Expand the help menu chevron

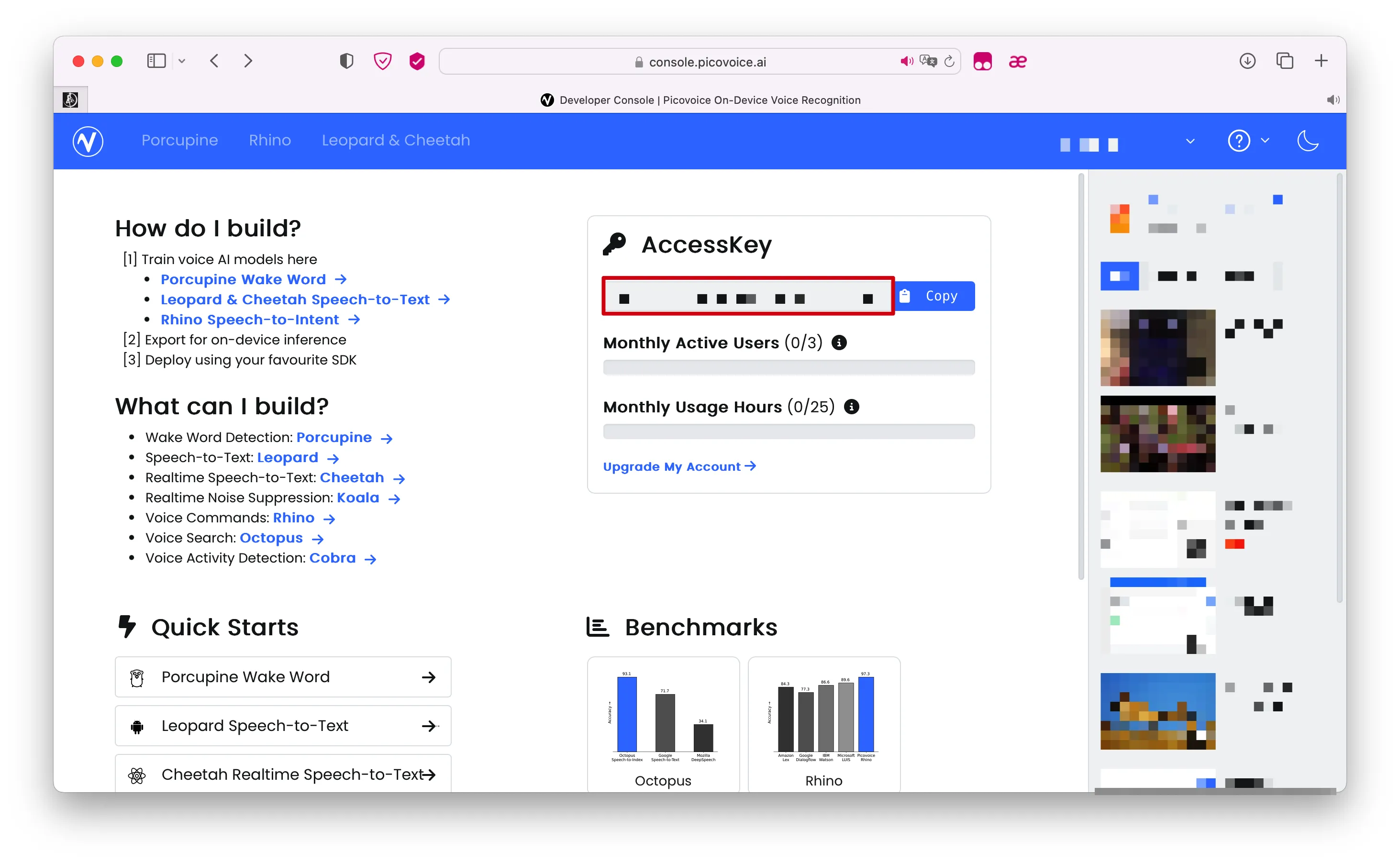point(1265,141)
